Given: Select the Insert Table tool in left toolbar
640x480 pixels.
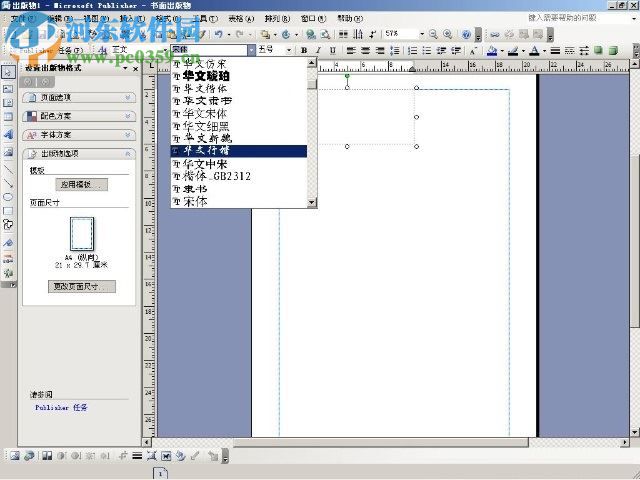Looking at the screenshot, I should [x=8, y=117].
